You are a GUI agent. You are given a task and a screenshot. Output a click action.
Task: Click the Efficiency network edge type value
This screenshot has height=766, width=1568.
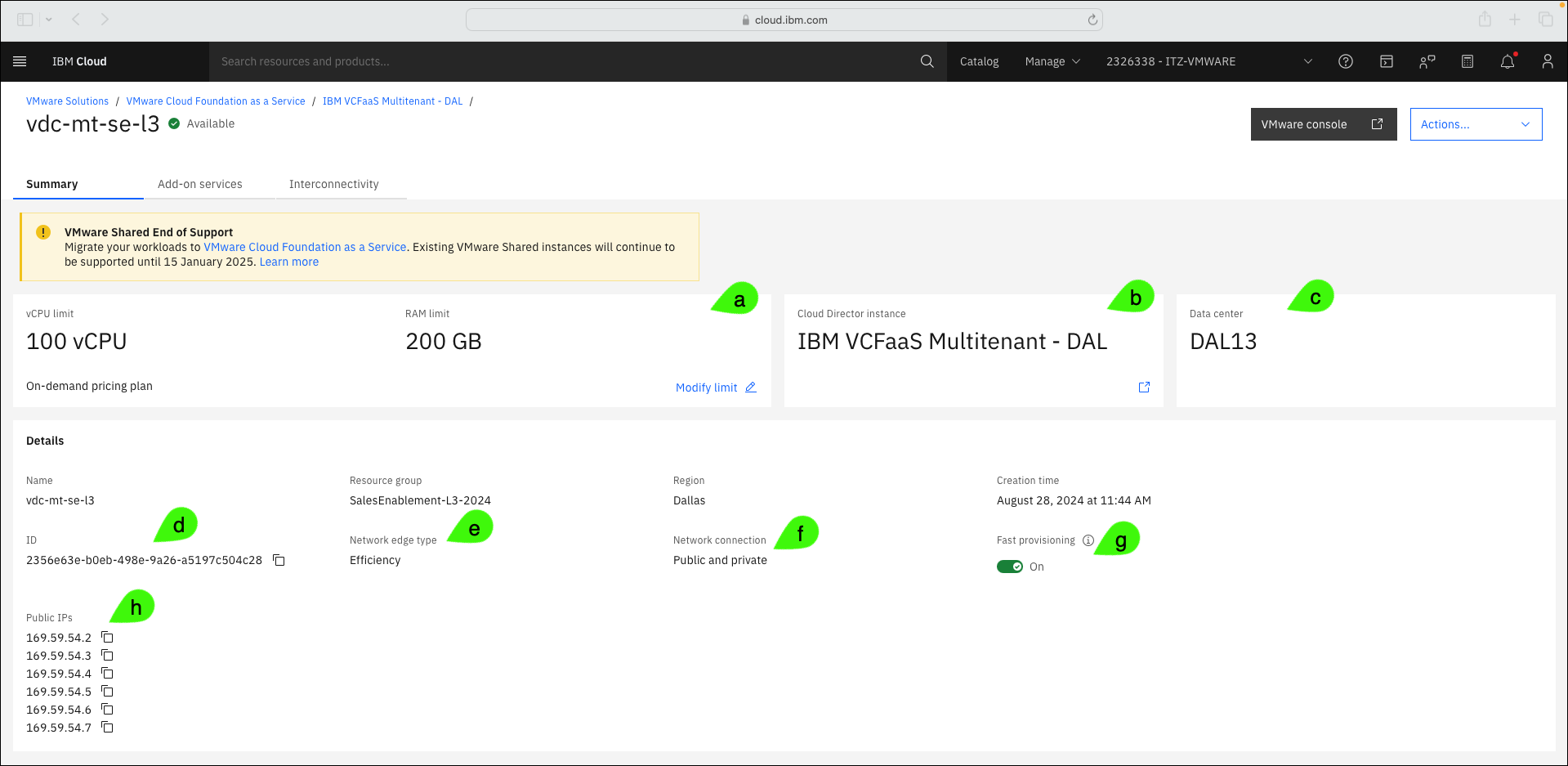[x=375, y=560]
